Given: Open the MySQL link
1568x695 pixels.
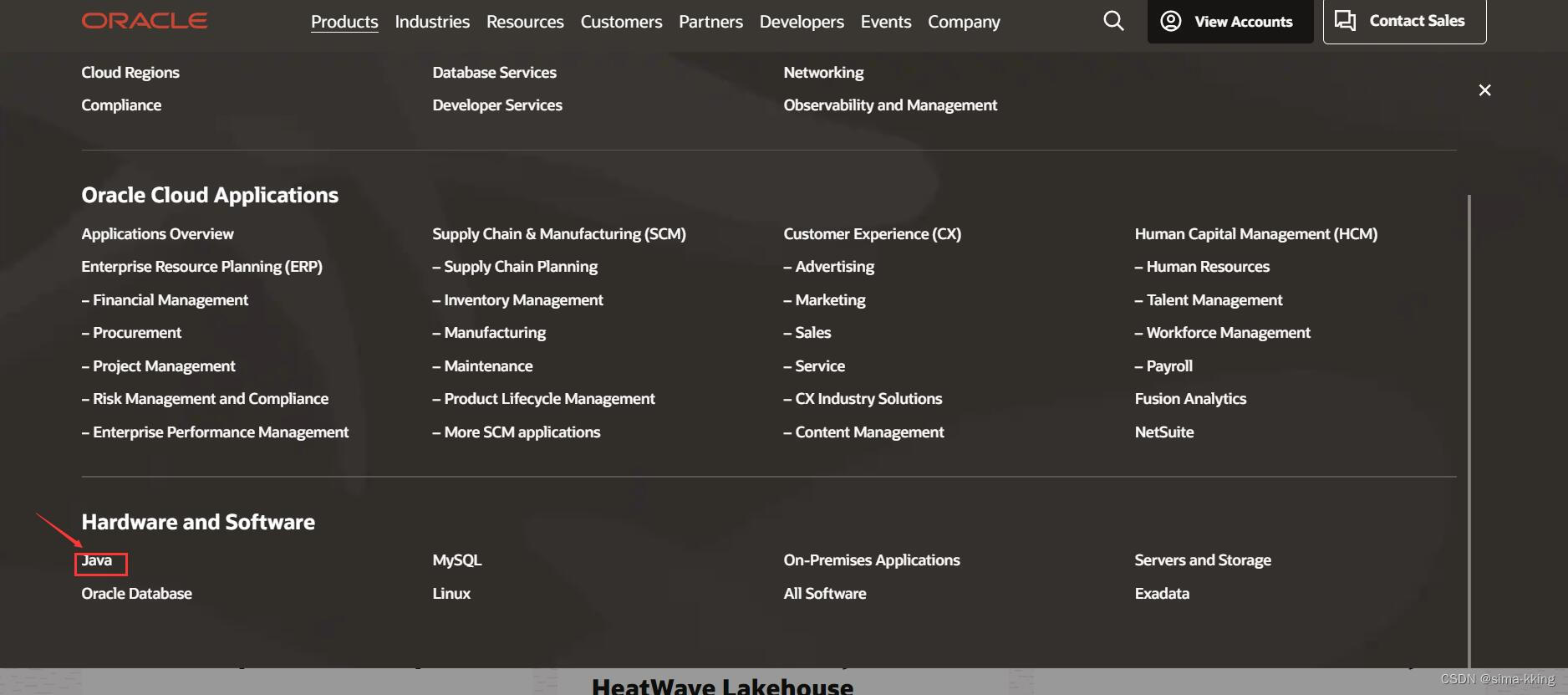Looking at the screenshot, I should click(457, 560).
